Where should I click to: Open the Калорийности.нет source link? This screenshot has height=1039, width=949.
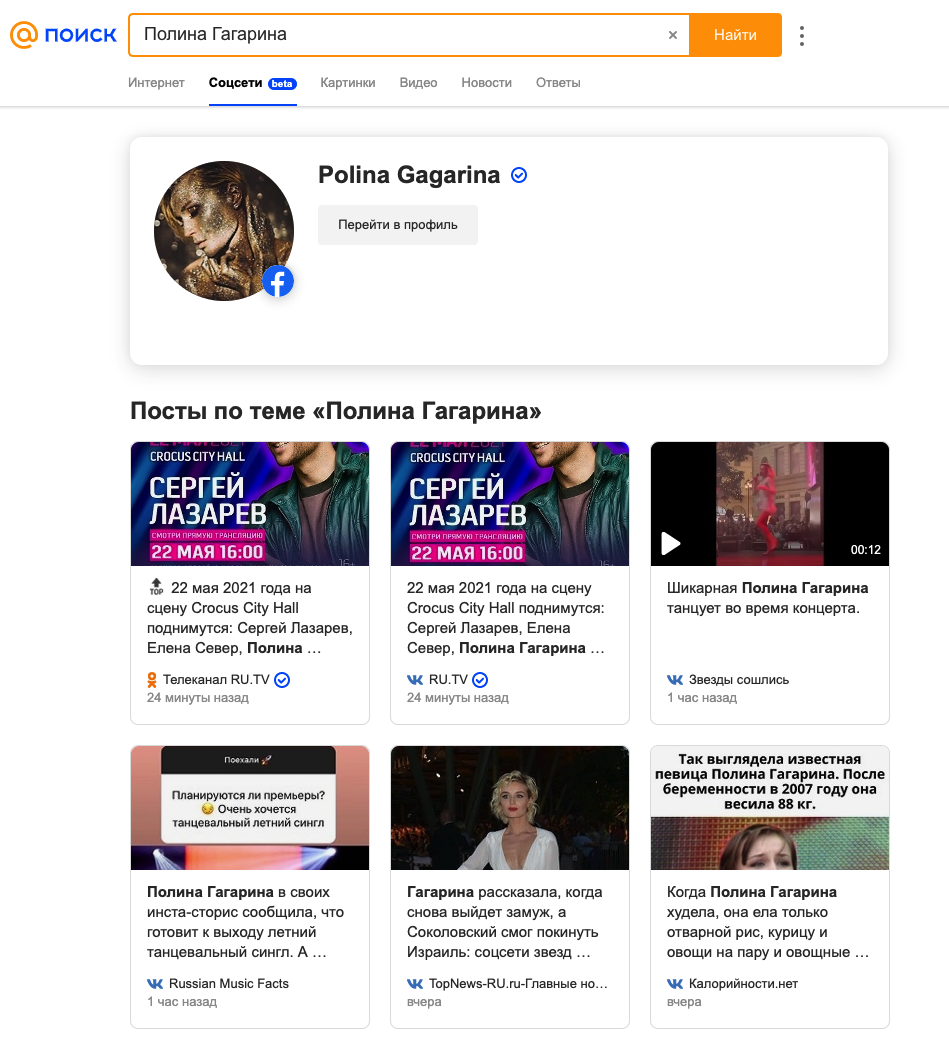pyautogui.click(x=744, y=984)
